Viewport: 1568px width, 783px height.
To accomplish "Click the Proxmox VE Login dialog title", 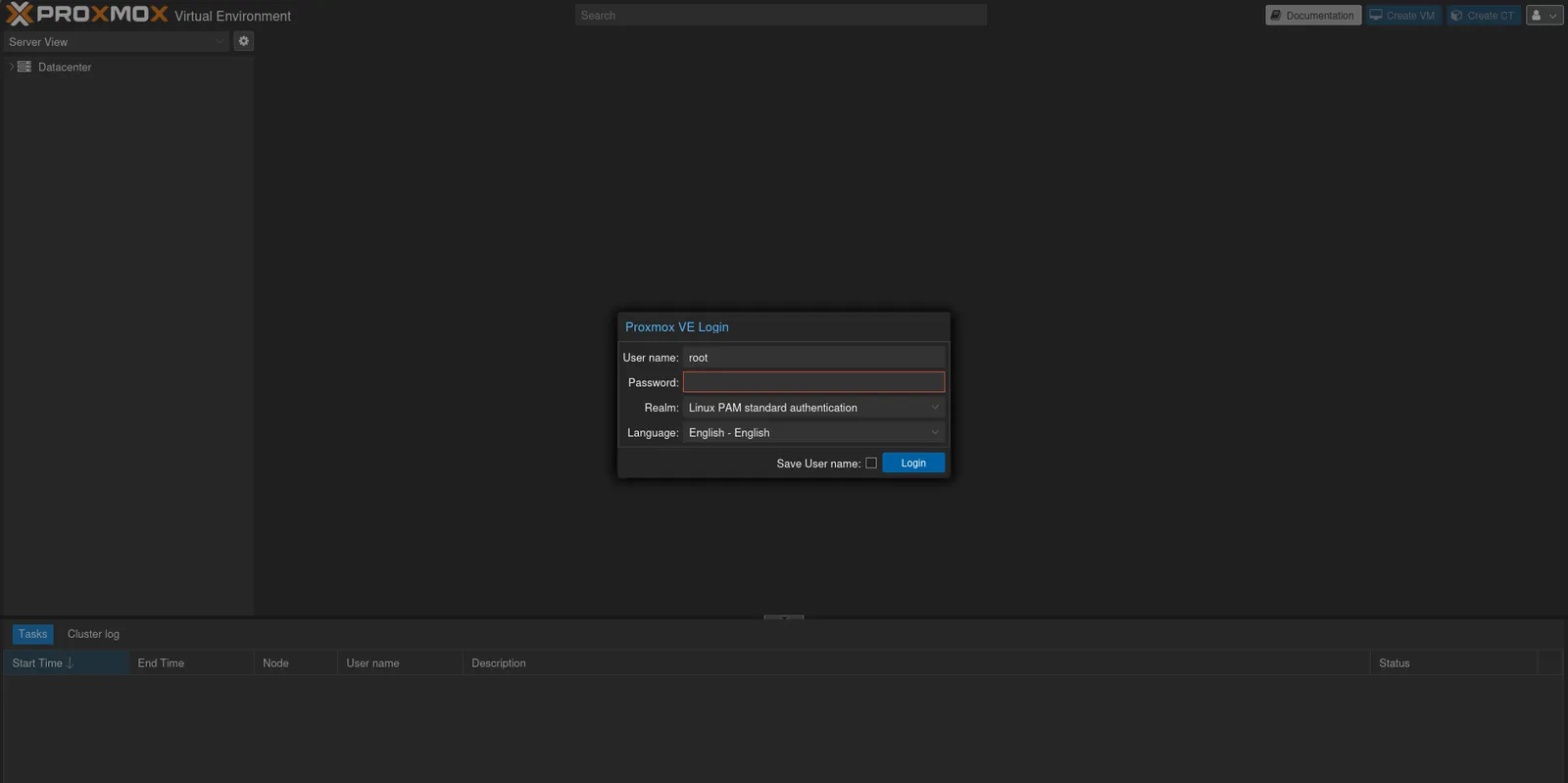I will (x=677, y=327).
